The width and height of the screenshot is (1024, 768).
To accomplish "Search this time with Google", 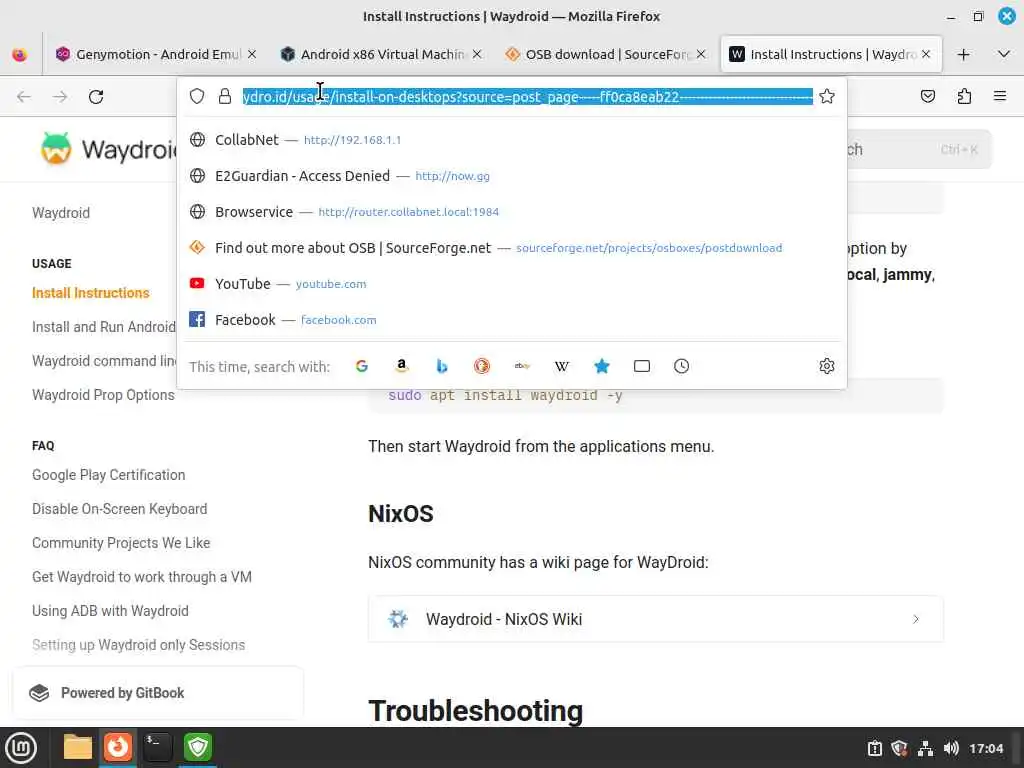I will (x=362, y=366).
